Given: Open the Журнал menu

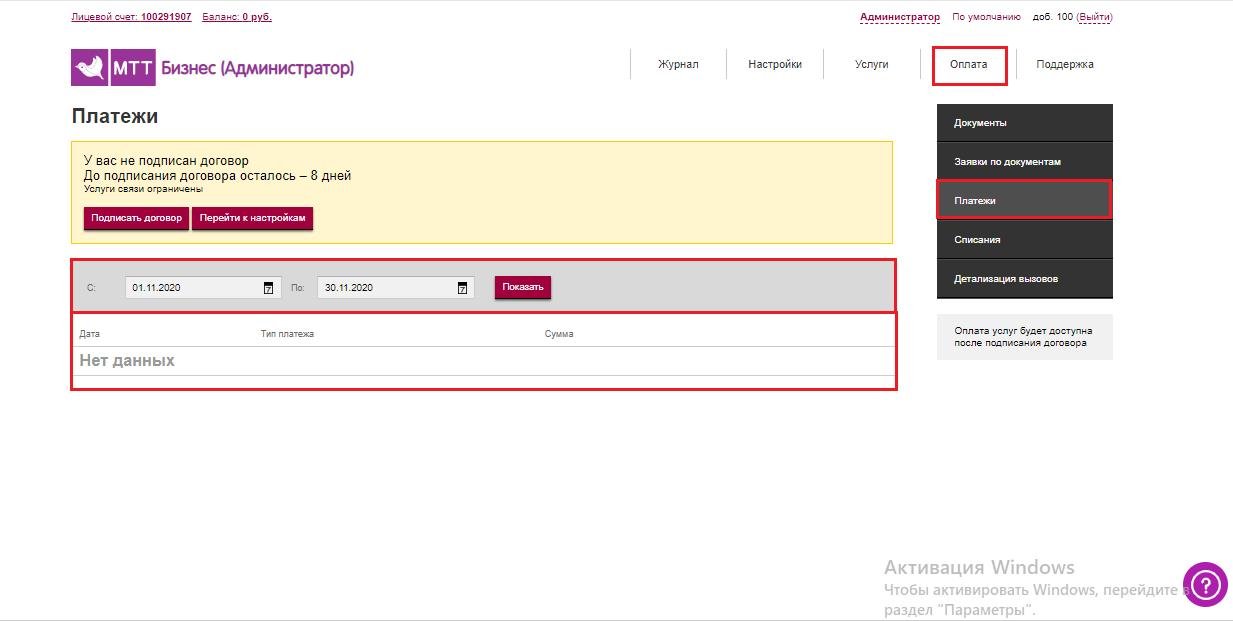Looking at the screenshot, I should pyautogui.click(x=678, y=64).
